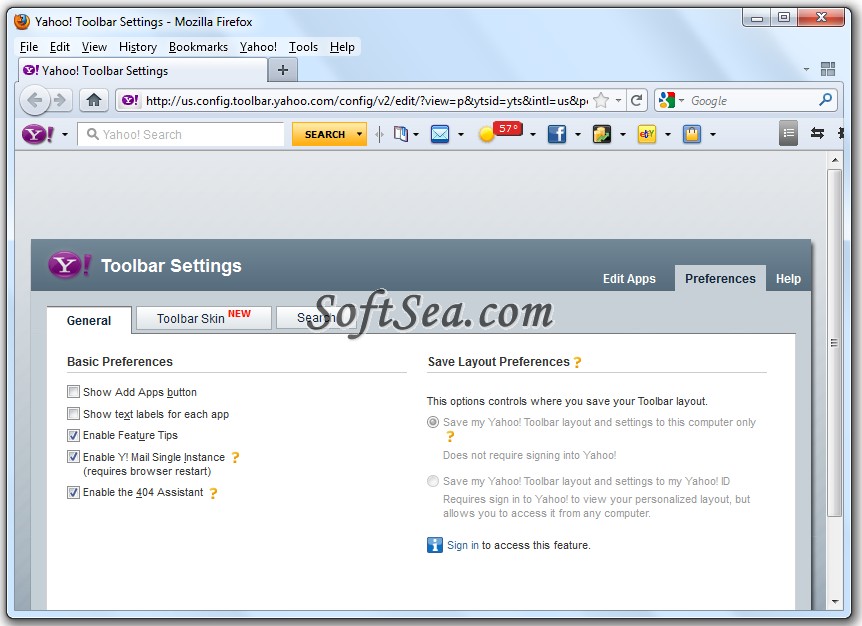862x626 pixels.
Task: Select the General tab
Action: pos(89,320)
